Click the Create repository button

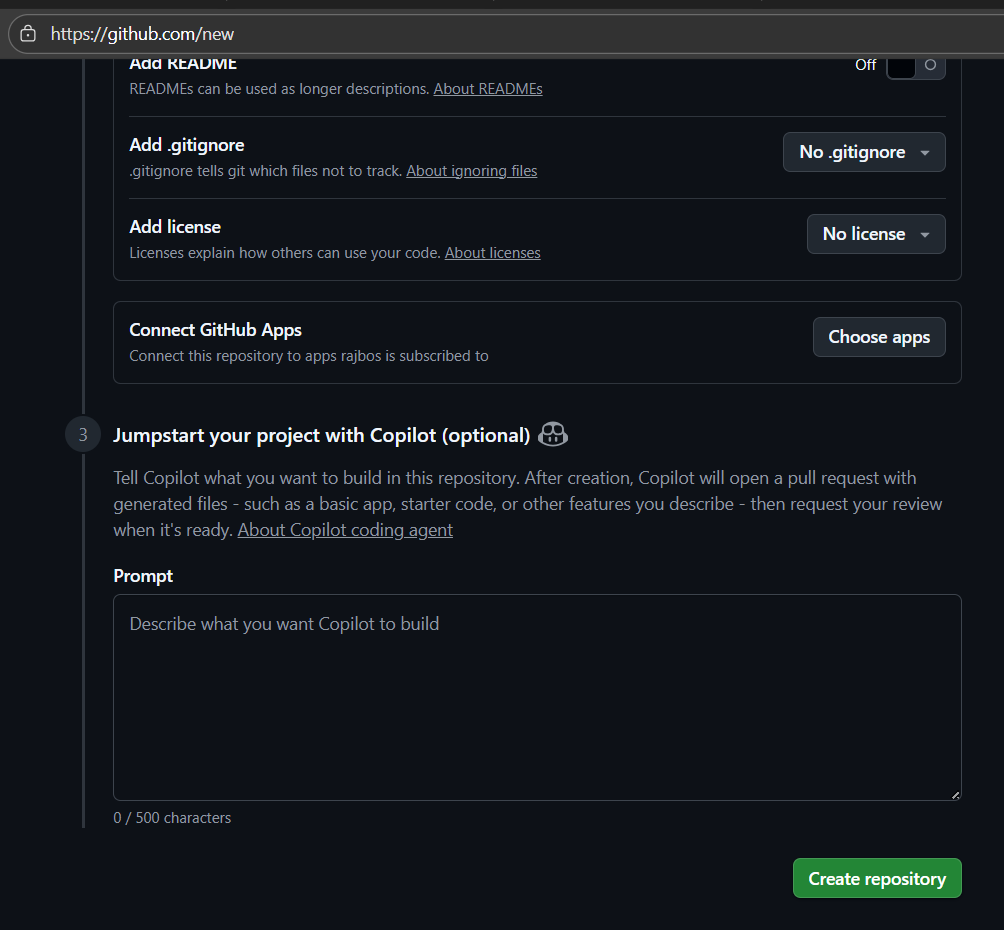click(876, 878)
